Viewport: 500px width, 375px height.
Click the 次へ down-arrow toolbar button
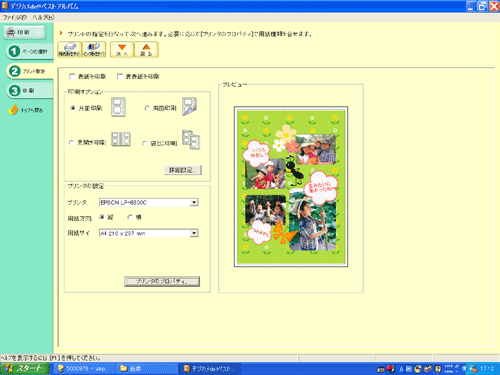click(x=122, y=49)
